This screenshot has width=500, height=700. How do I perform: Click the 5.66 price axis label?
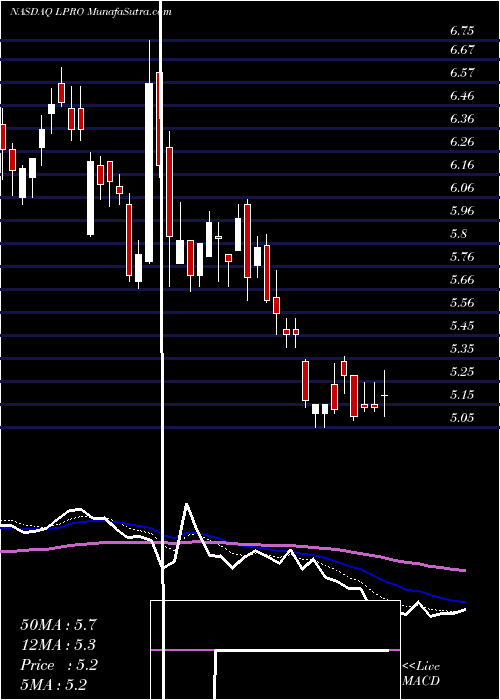point(462,279)
